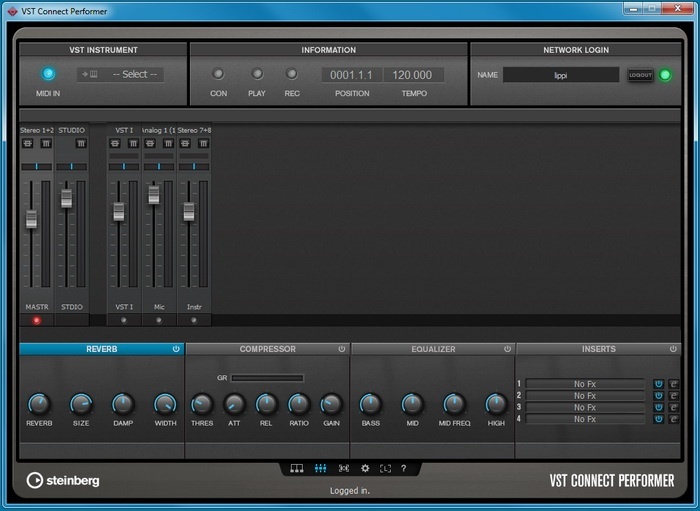Toggle the INSERTS power button
This screenshot has width=700, height=511.
[673, 349]
